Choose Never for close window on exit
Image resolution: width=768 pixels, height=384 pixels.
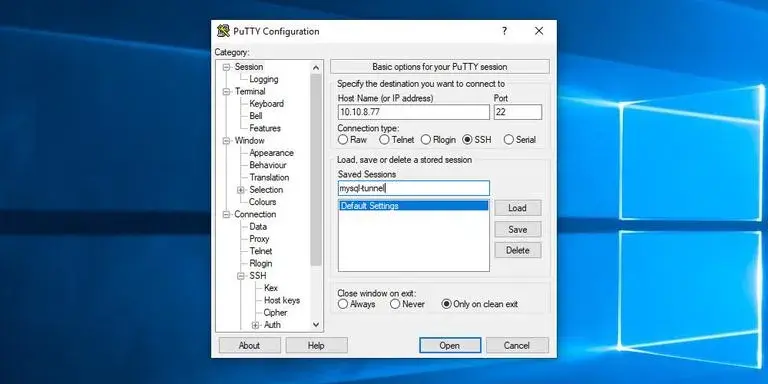pos(395,304)
